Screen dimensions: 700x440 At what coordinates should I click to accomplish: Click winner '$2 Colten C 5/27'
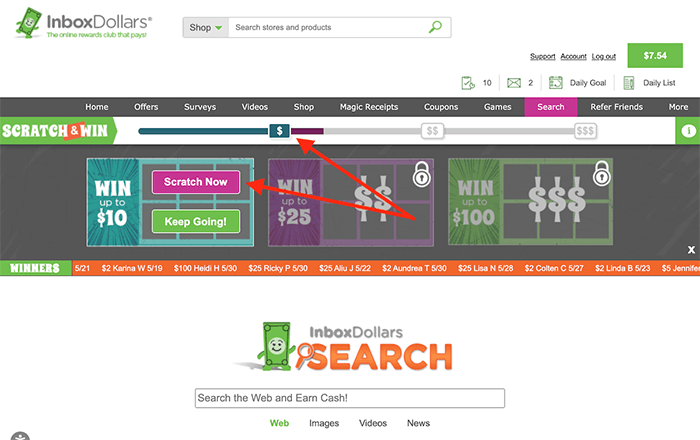[554, 268]
